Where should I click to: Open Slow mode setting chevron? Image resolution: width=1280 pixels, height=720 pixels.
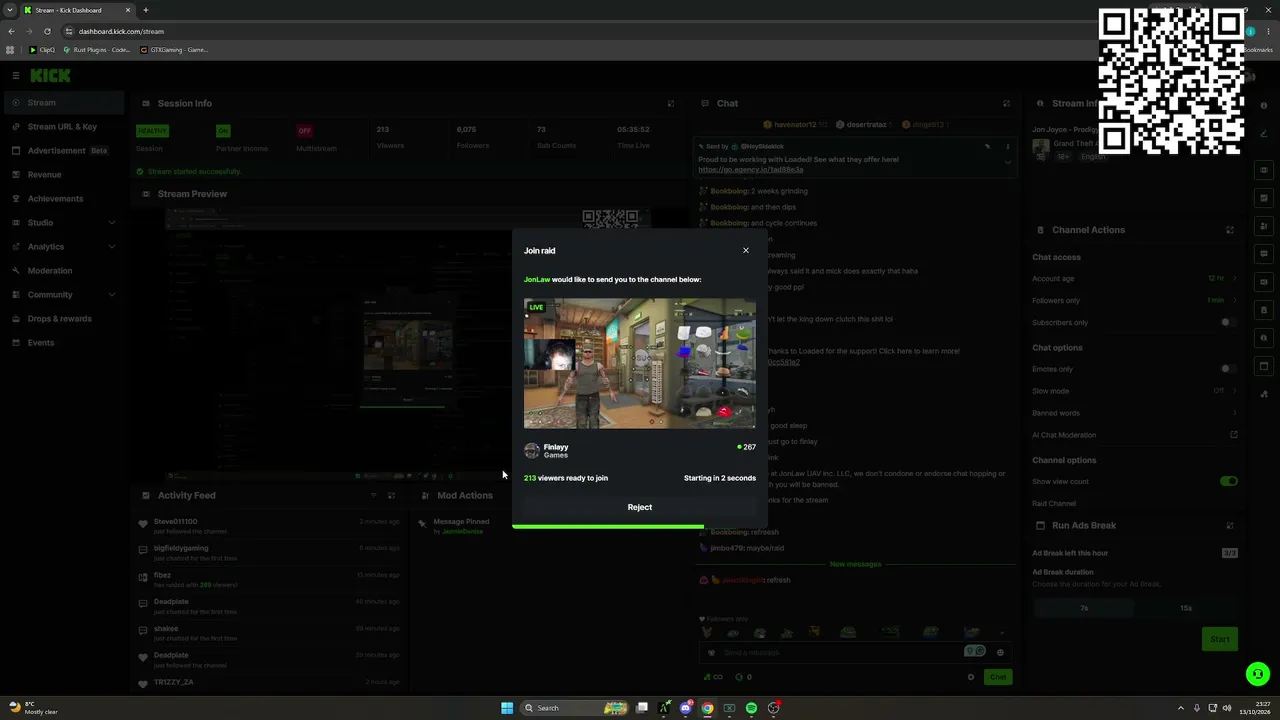click(1234, 391)
